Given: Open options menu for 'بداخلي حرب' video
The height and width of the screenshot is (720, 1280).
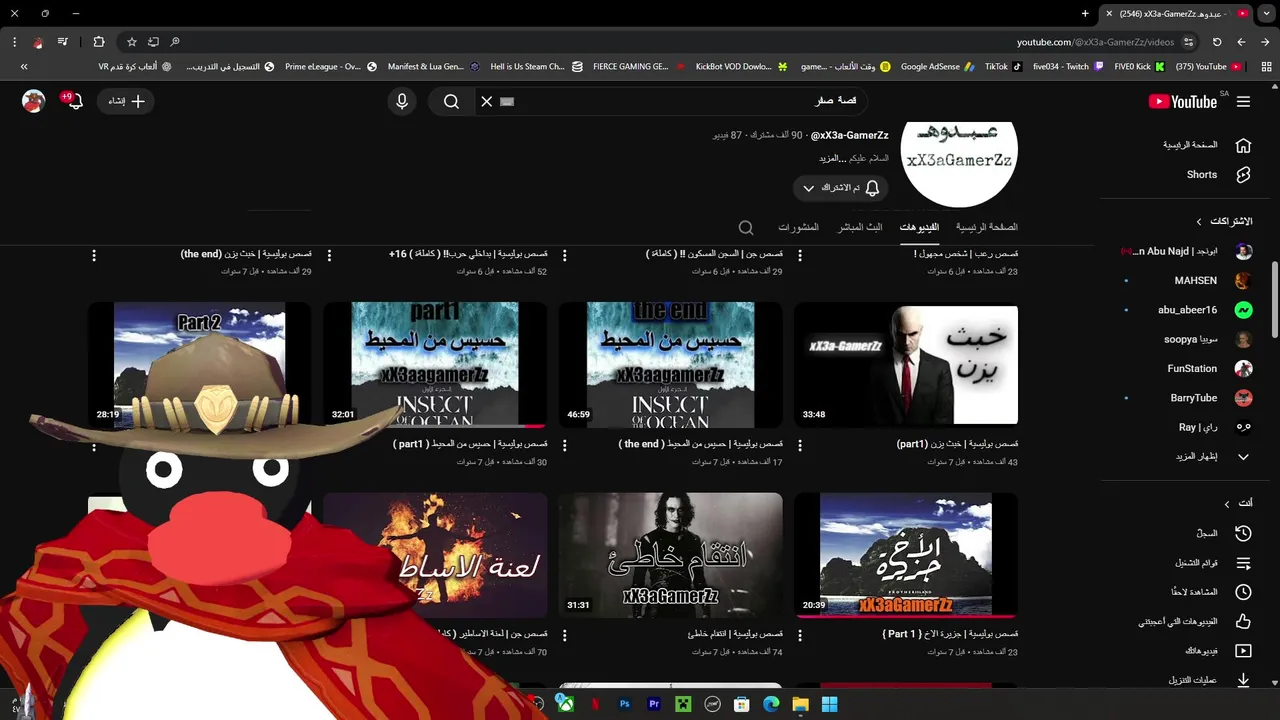Looking at the screenshot, I should tap(329, 256).
